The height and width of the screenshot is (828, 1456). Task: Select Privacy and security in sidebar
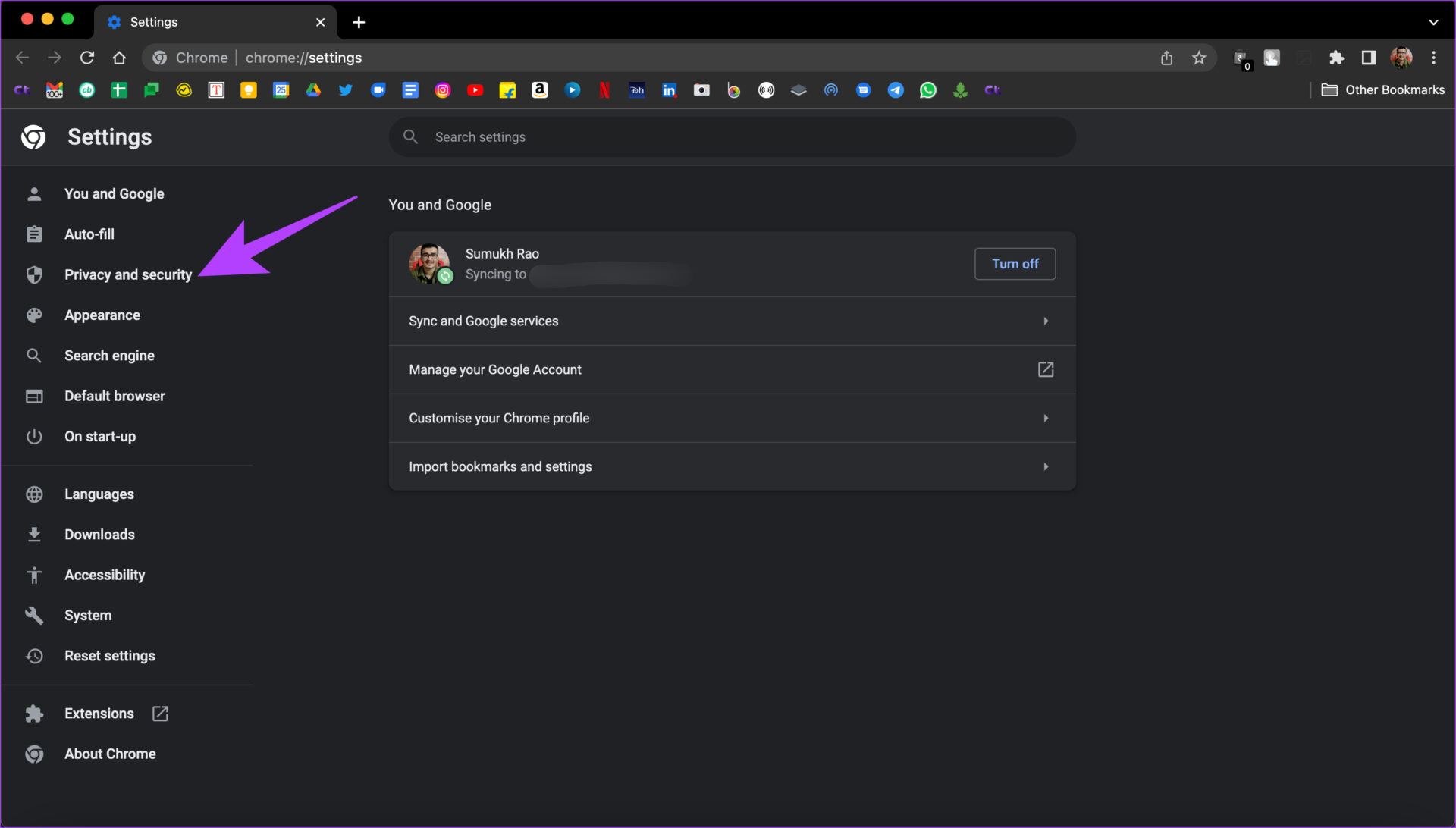pos(127,274)
